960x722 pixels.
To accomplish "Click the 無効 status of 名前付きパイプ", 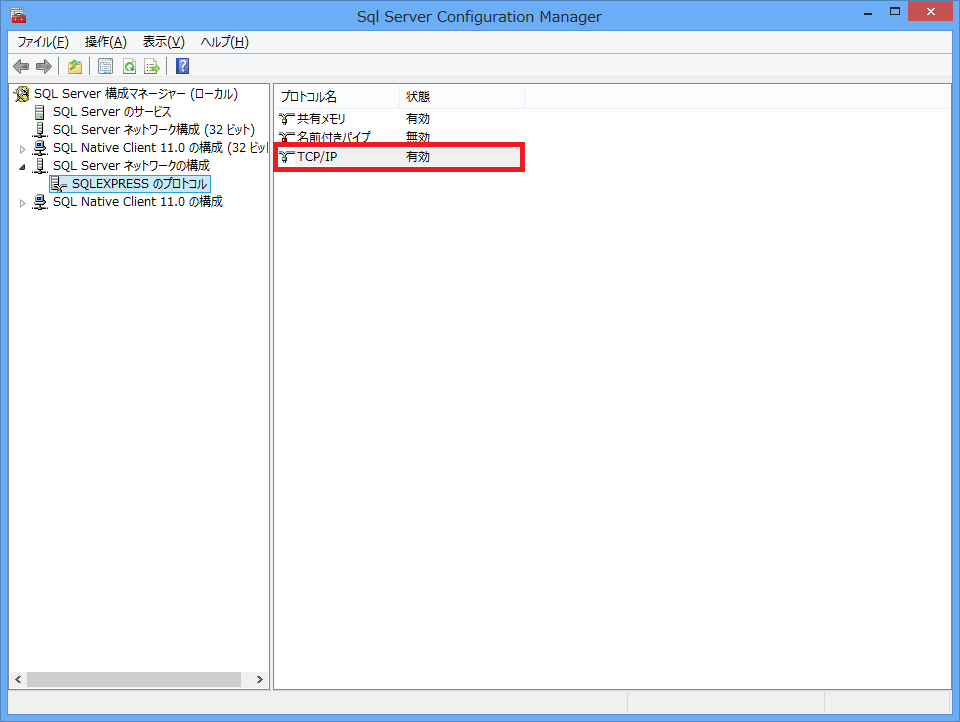I will [x=418, y=137].
